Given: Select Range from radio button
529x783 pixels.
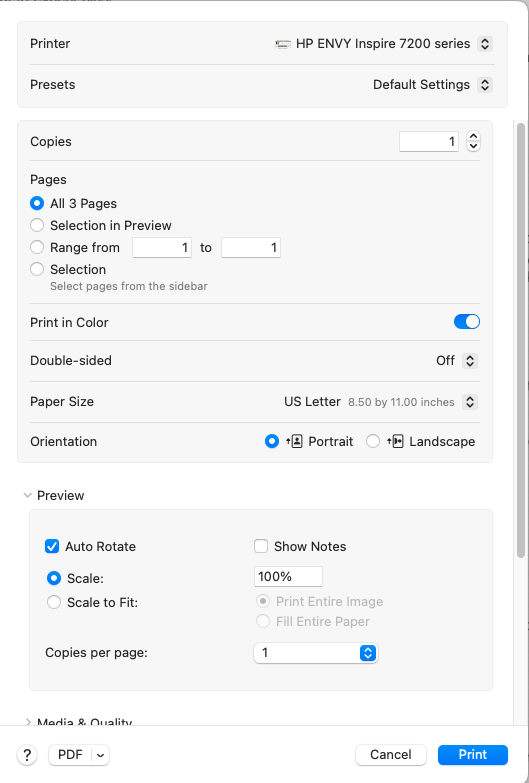Looking at the screenshot, I should click(x=37, y=247).
